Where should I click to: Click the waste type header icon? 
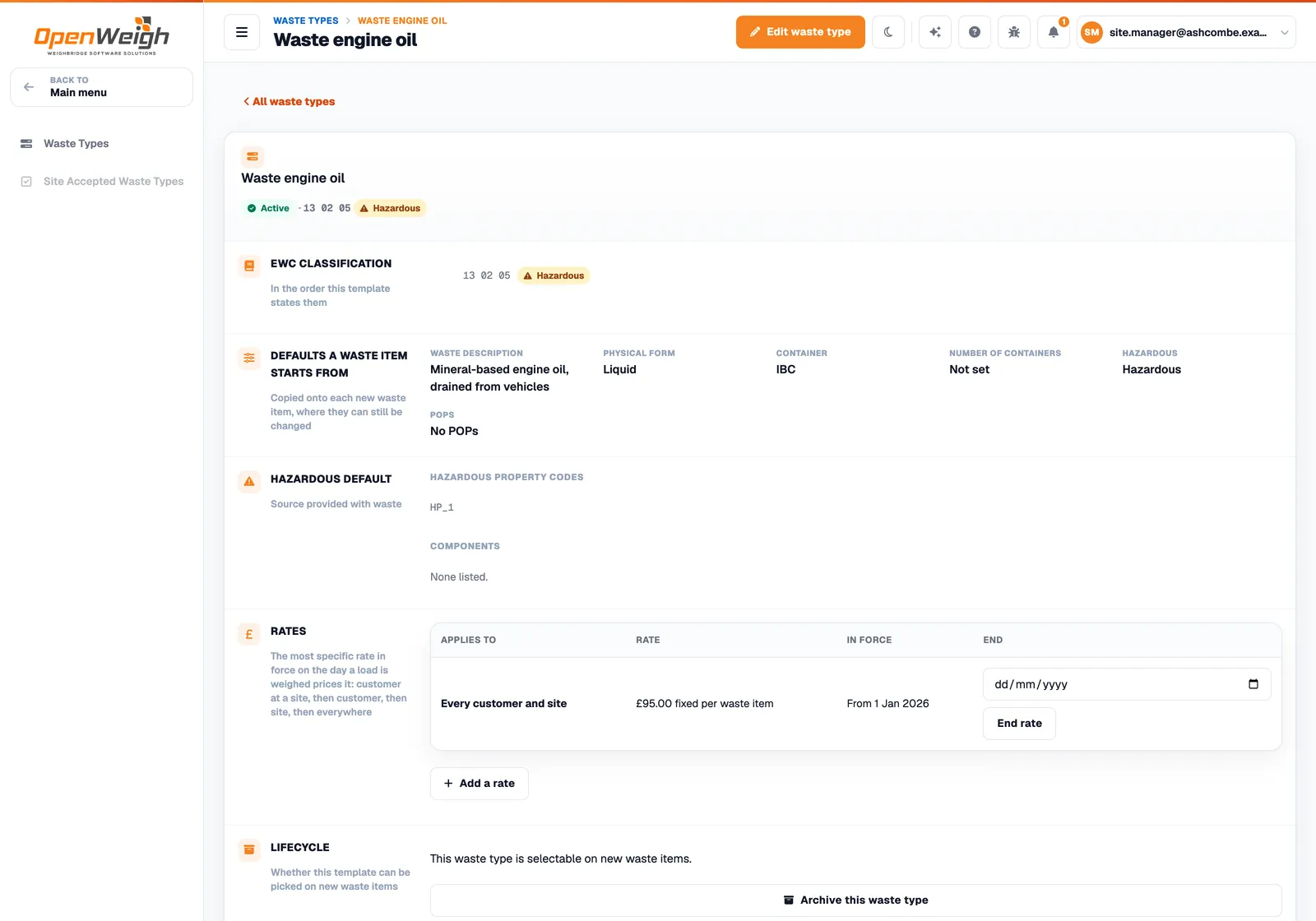(x=253, y=156)
